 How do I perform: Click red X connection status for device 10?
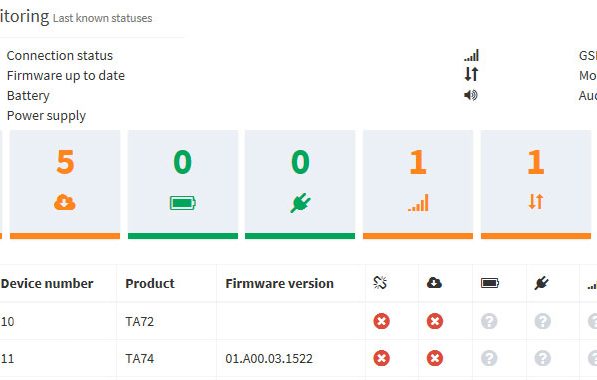click(x=382, y=321)
